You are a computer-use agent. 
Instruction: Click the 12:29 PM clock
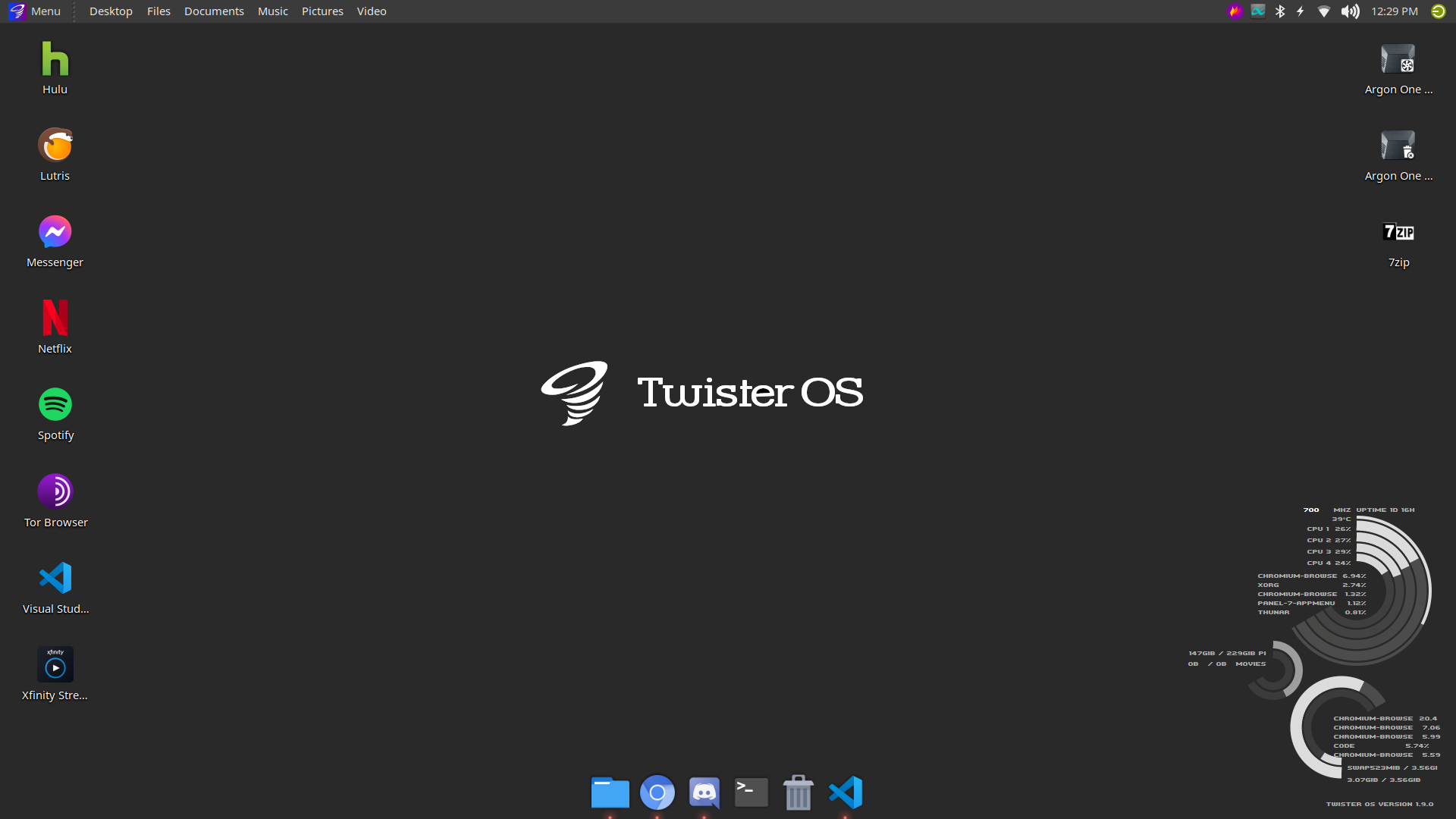coord(1394,11)
